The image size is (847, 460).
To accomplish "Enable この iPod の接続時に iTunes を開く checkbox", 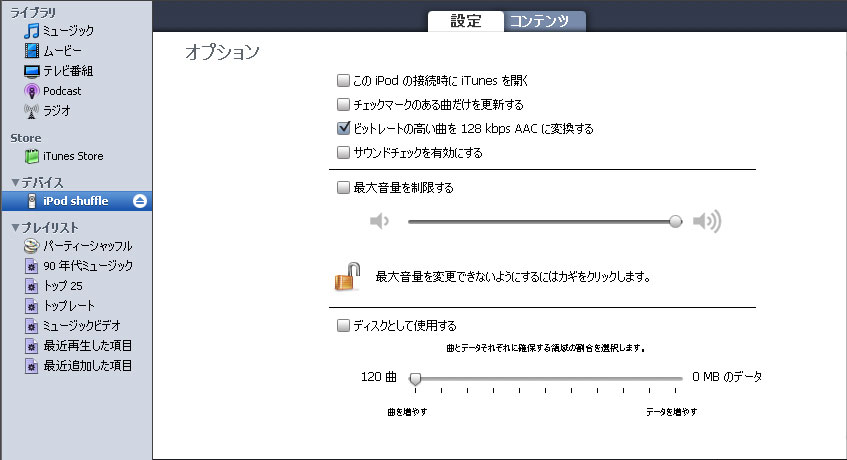I will (x=343, y=80).
